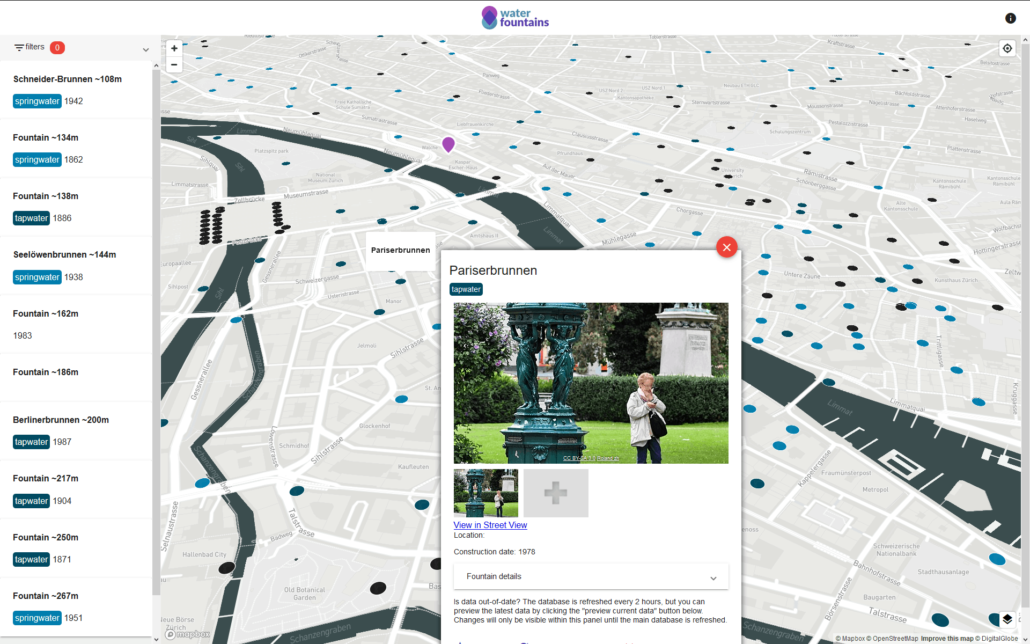Select the small fountain photo thumbnail
The height and width of the screenshot is (644, 1030).
click(485, 493)
